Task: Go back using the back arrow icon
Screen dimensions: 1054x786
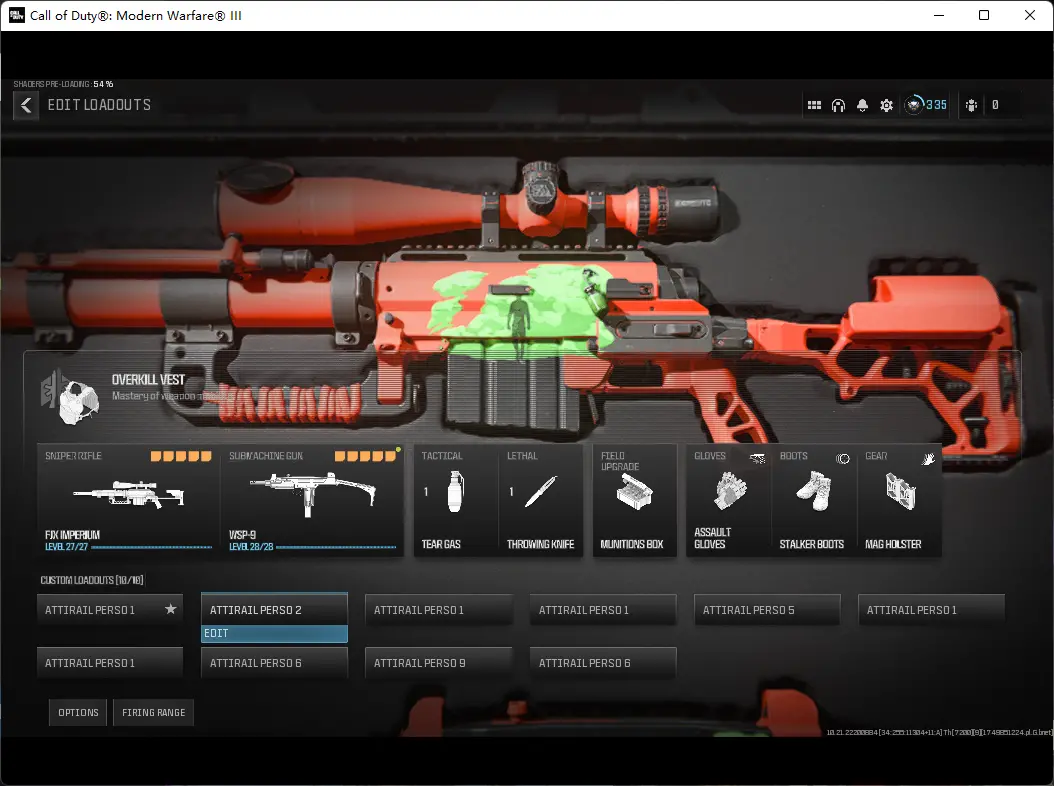Action: click(x=26, y=106)
